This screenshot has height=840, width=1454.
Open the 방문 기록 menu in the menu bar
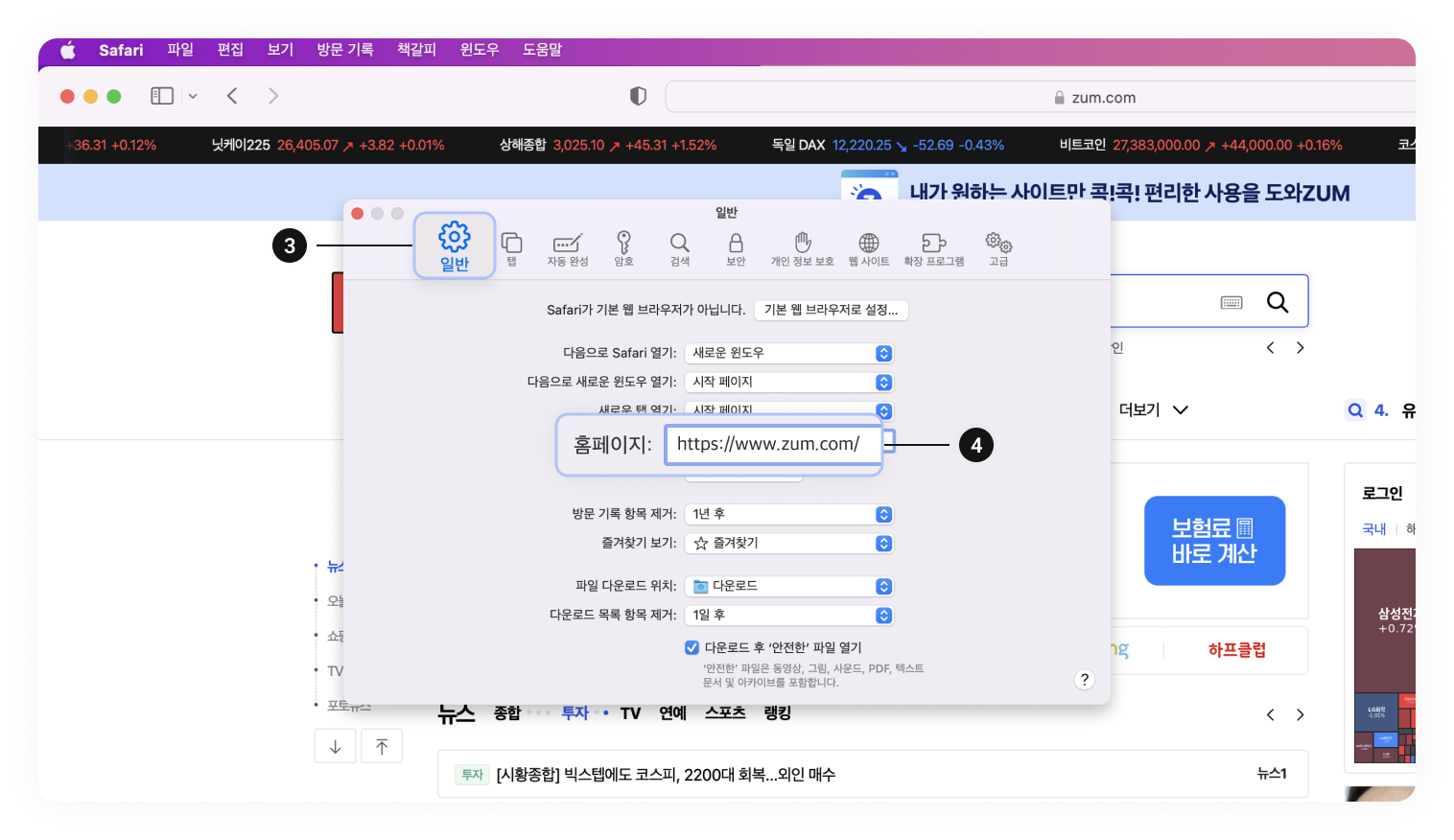pos(344,50)
